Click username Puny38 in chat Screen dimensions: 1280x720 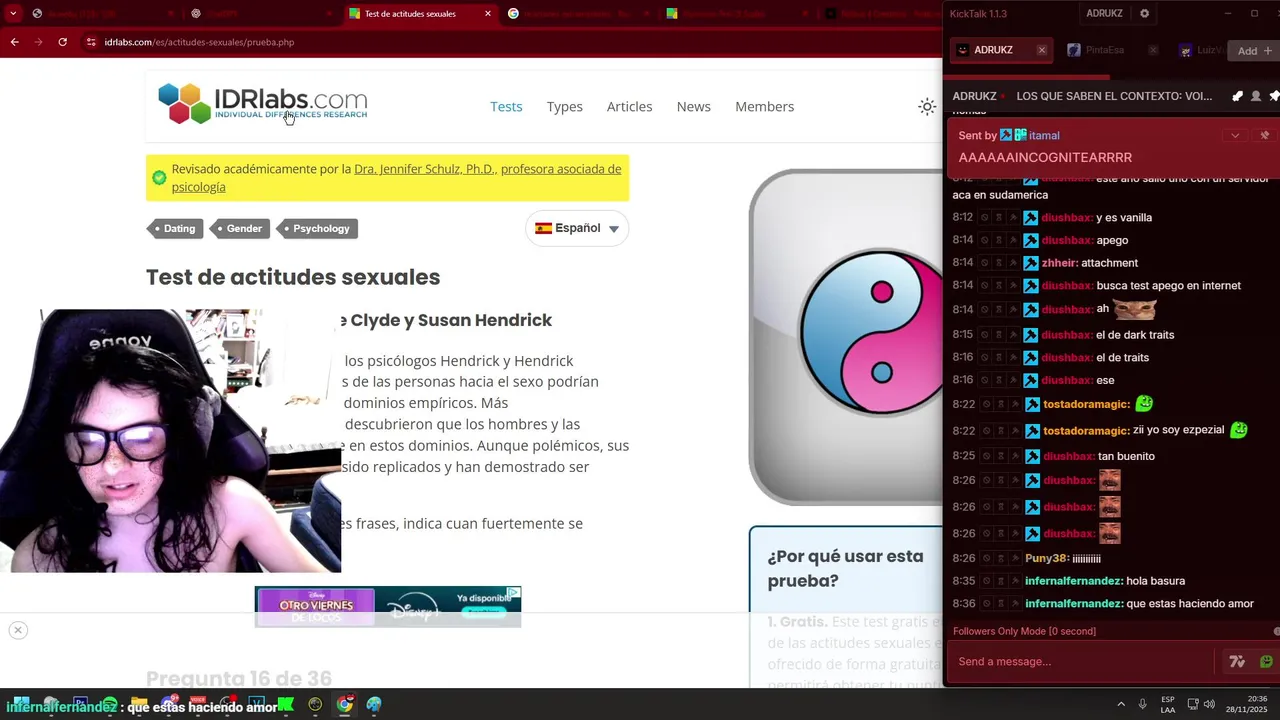(1047, 558)
